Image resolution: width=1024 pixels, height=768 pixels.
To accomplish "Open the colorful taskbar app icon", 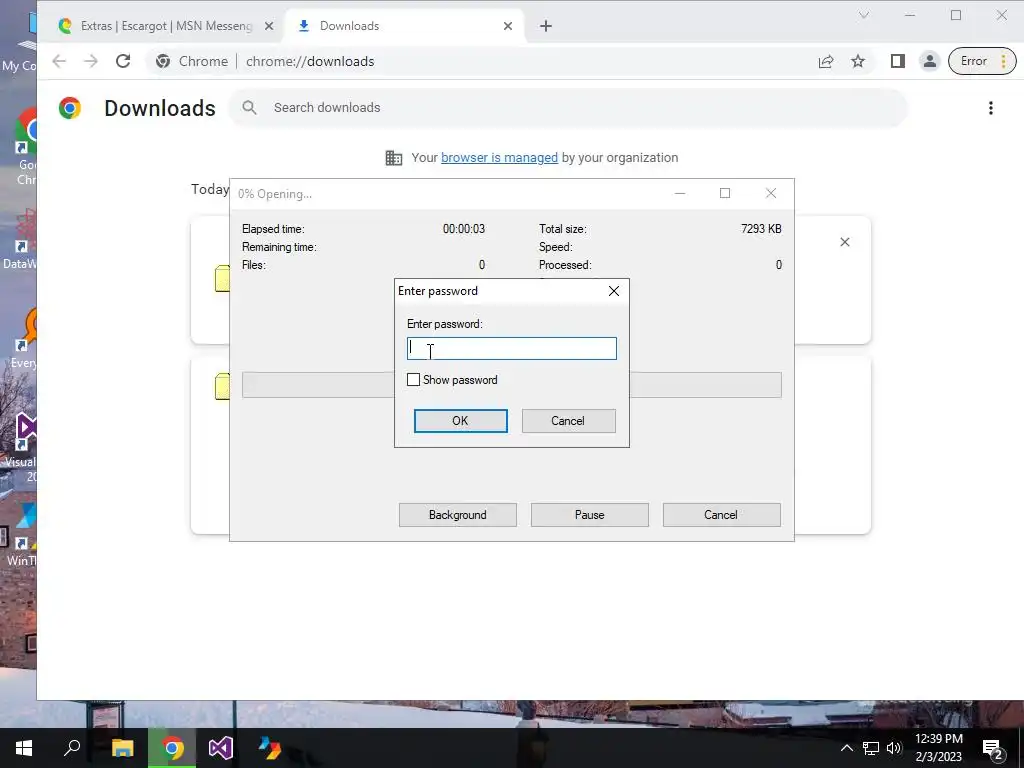I will 270,748.
